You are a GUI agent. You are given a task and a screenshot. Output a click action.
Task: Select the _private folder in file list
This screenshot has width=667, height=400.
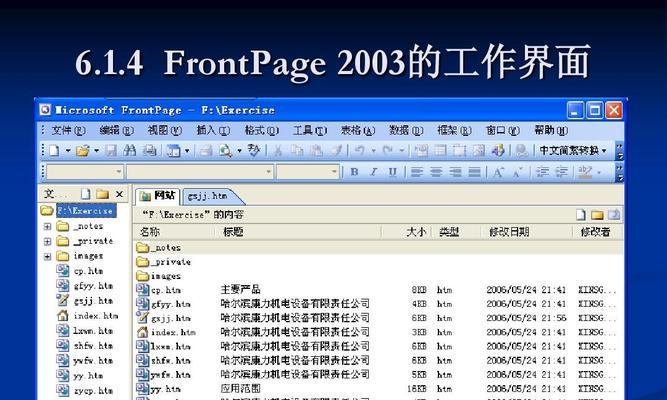coord(164,262)
